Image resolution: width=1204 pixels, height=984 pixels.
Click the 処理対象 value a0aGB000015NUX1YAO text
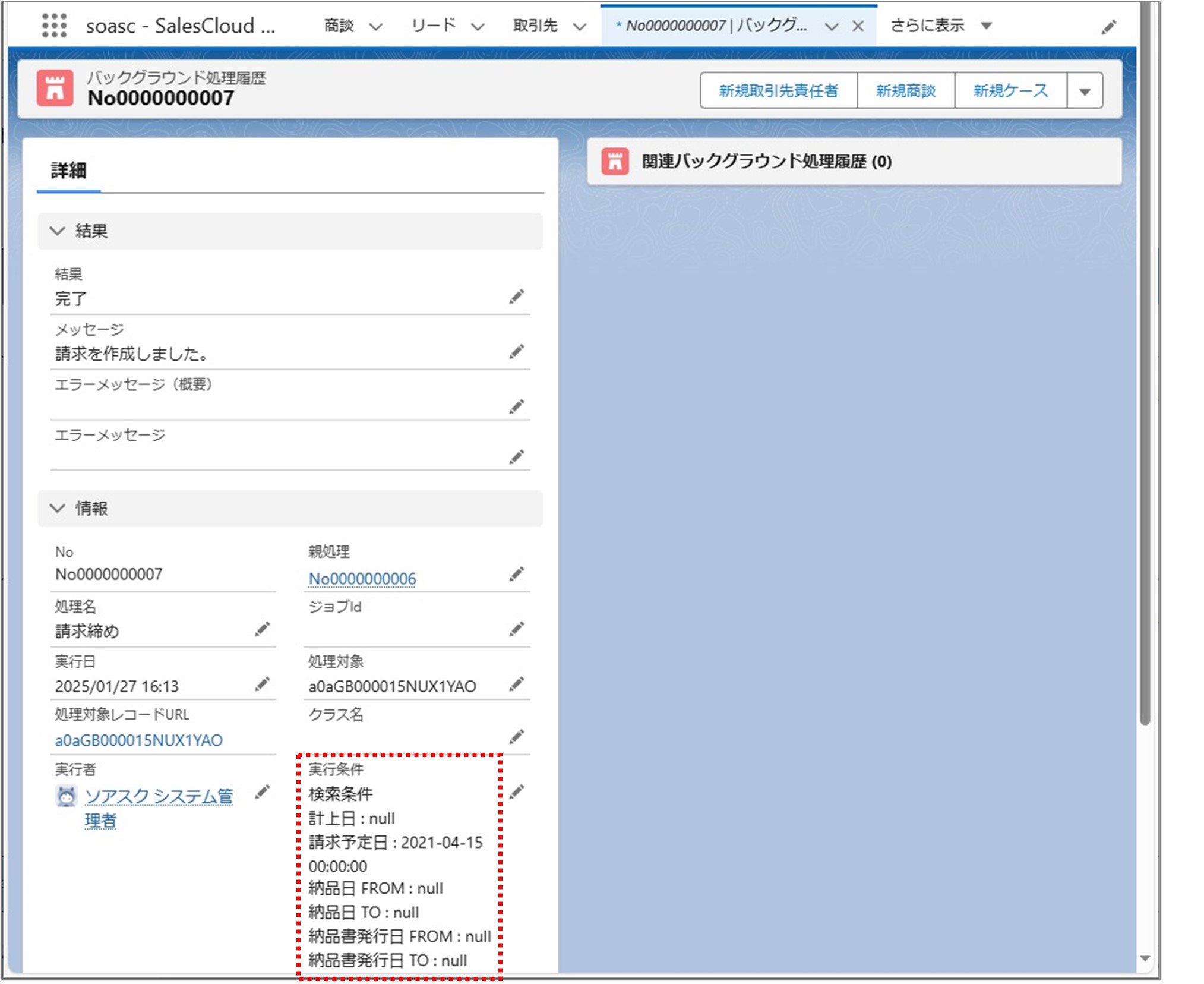pos(392,686)
